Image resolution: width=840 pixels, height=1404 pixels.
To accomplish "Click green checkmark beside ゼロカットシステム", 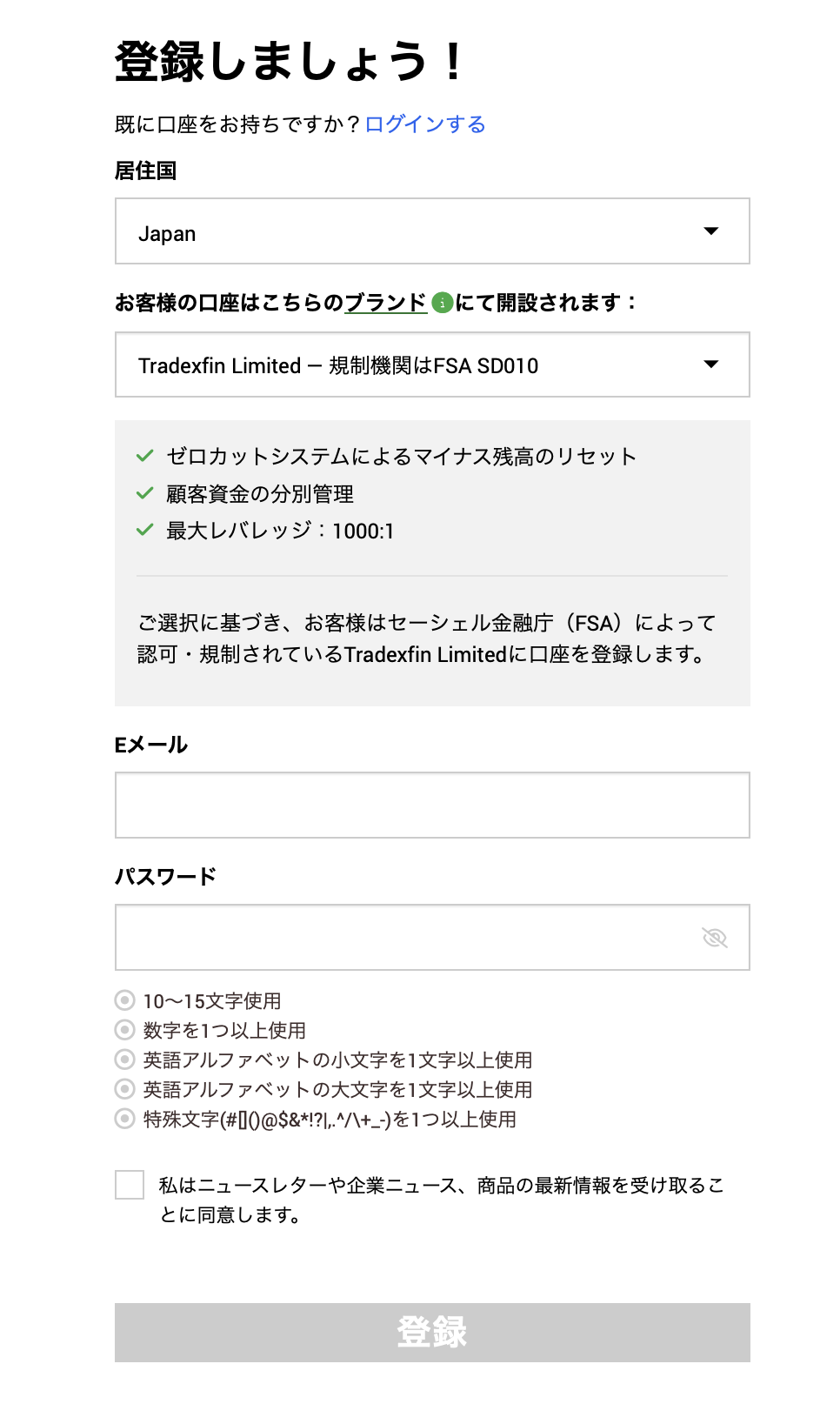I will click(145, 456).
